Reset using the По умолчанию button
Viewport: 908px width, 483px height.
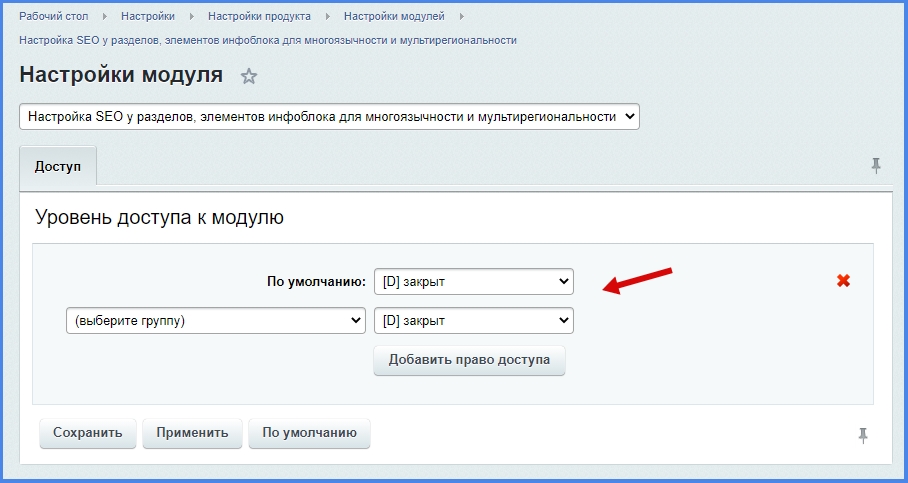(309, 433)
